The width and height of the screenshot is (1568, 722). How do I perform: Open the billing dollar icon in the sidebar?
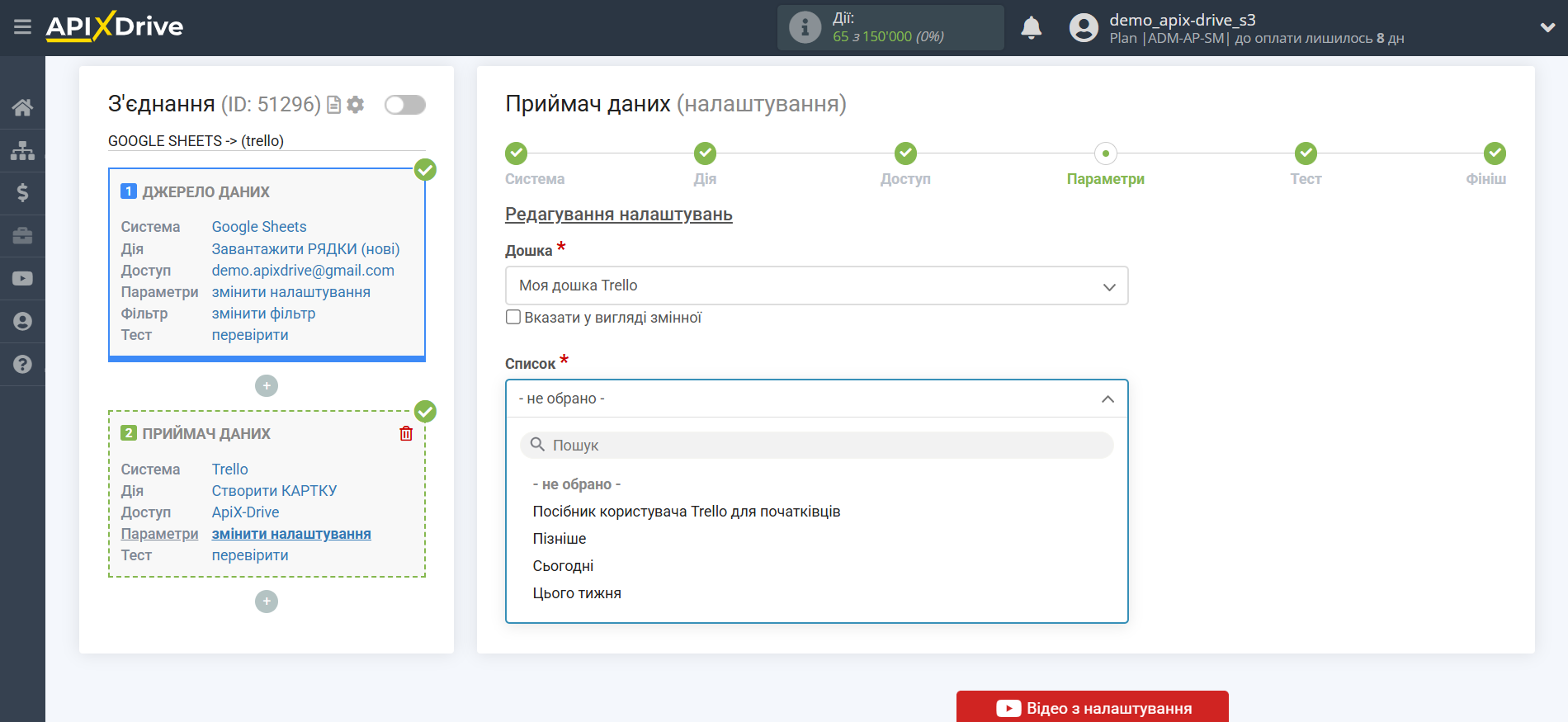[22, 193]
